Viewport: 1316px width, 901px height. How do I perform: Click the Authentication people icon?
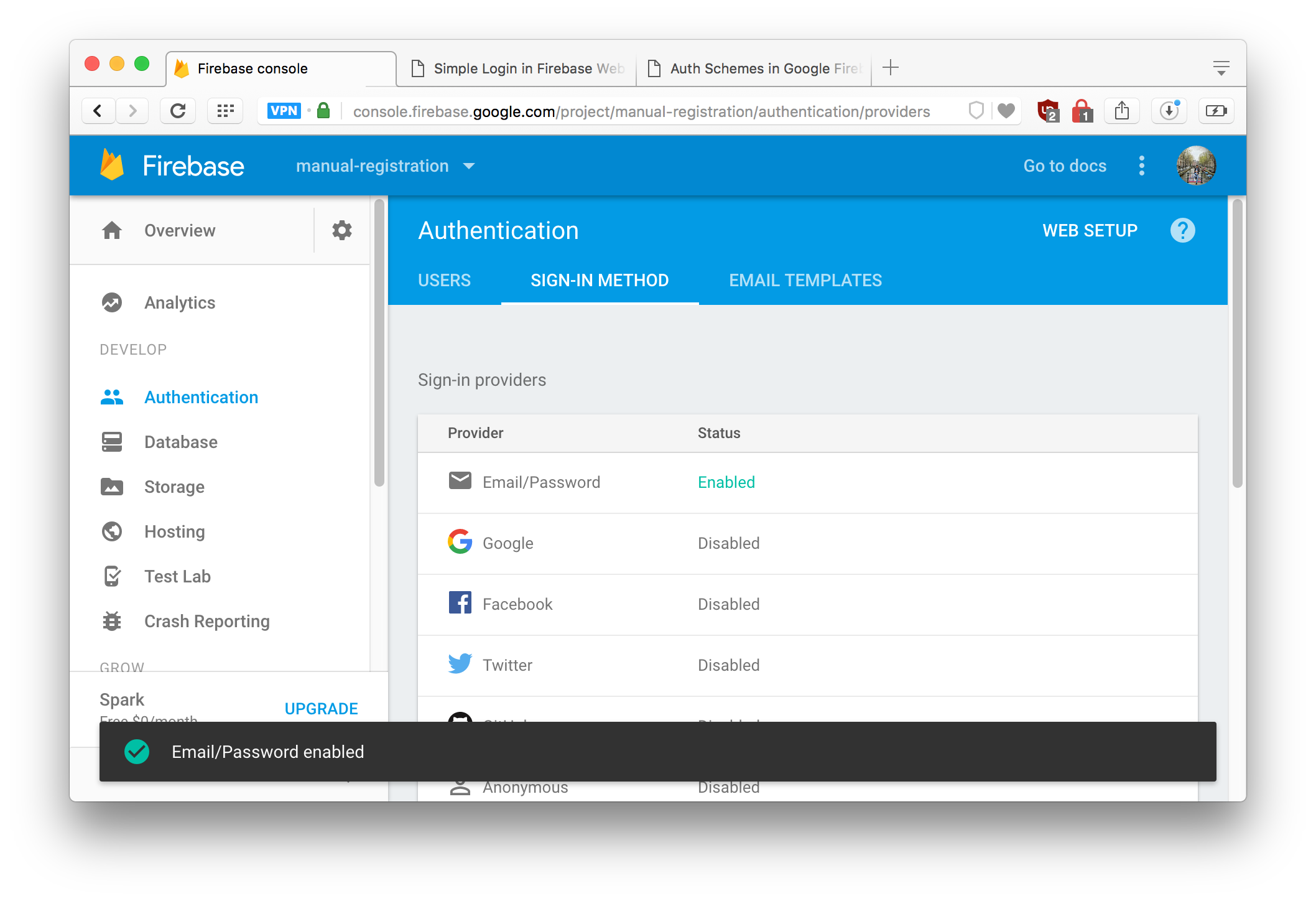click(112, 397)
